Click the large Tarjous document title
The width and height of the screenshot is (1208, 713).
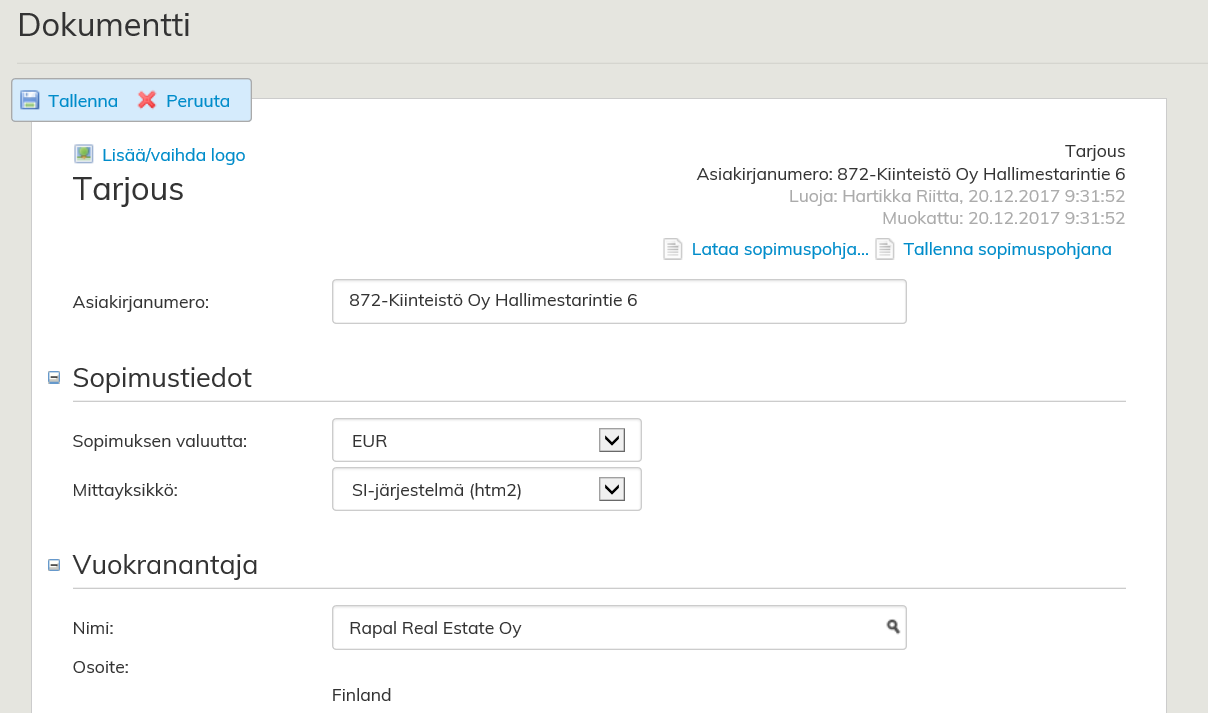point(128,189)
